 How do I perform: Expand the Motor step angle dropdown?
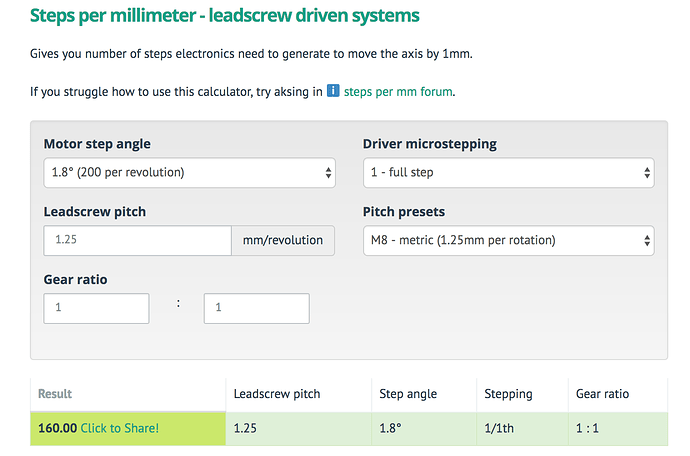(189, 172)
